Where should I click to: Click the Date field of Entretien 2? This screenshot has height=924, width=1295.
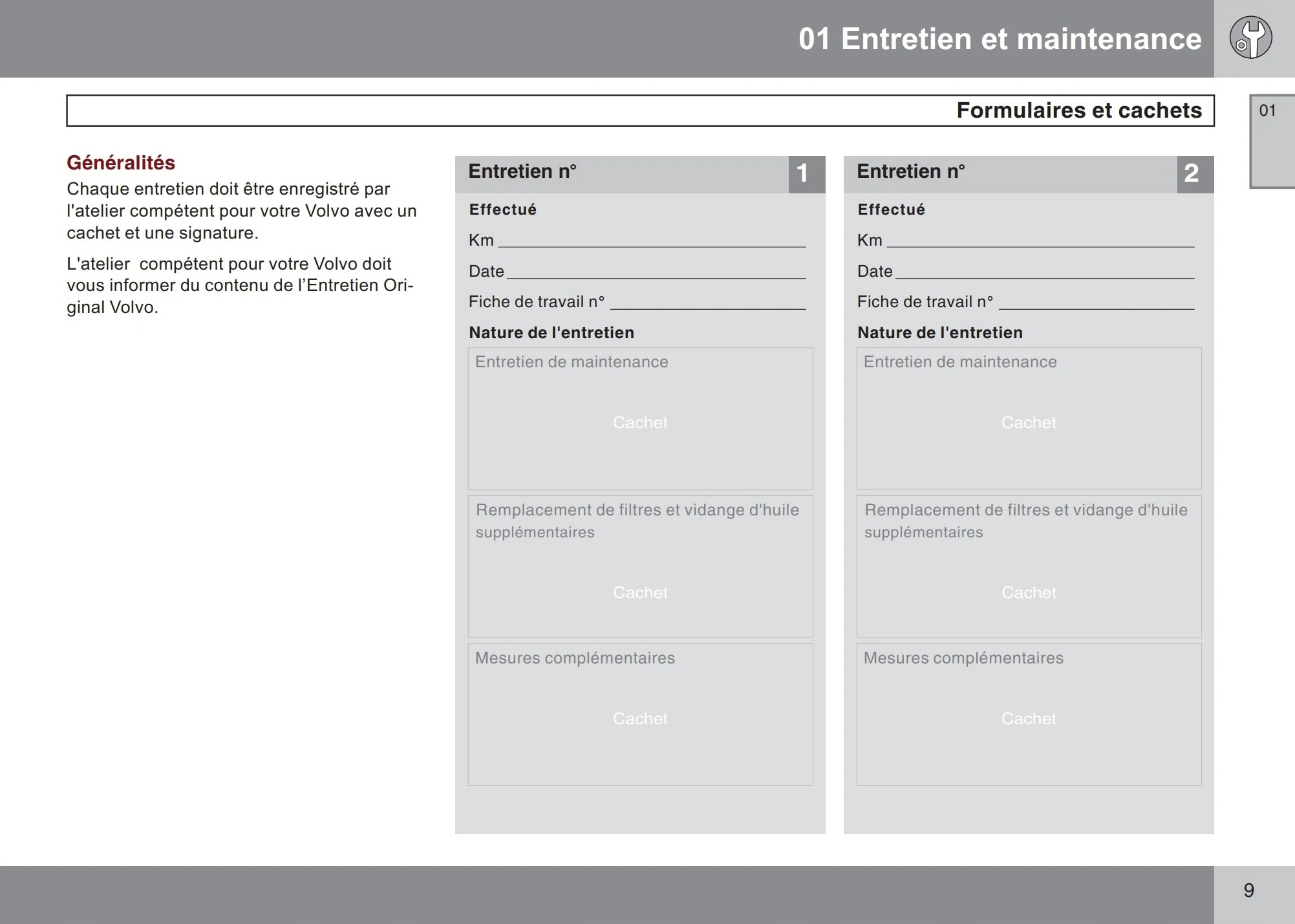(x=1044, y=272)
